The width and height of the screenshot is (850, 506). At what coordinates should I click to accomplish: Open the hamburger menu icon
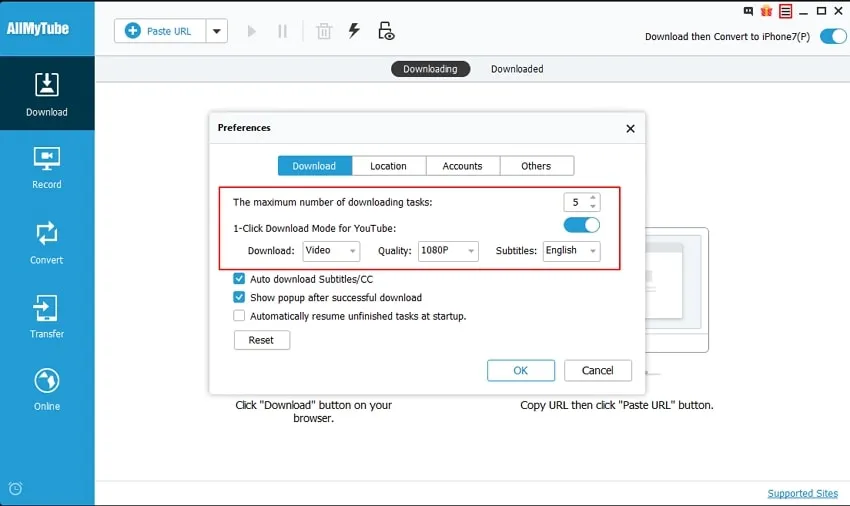pyautogui.click(x=785, y=11)
